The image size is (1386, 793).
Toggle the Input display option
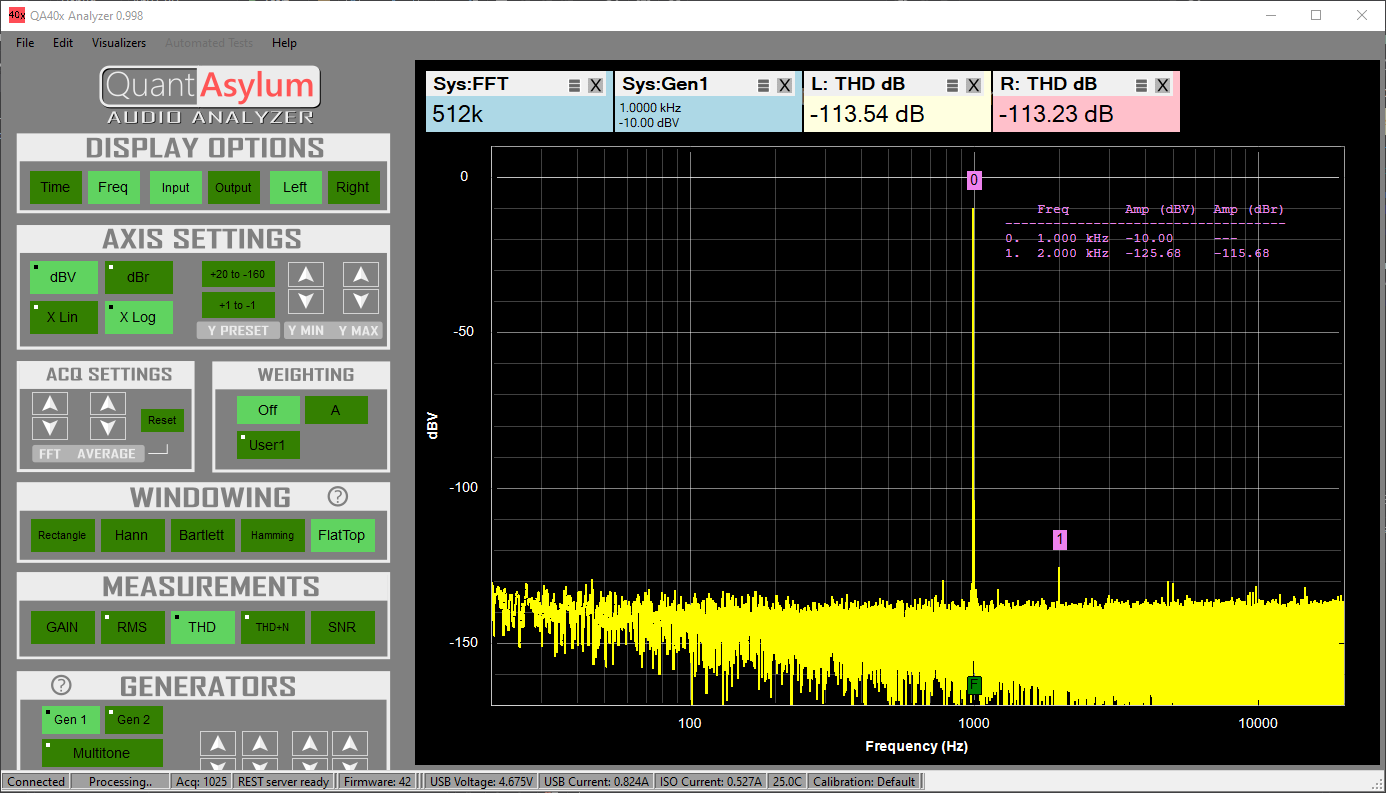[175, 187]
